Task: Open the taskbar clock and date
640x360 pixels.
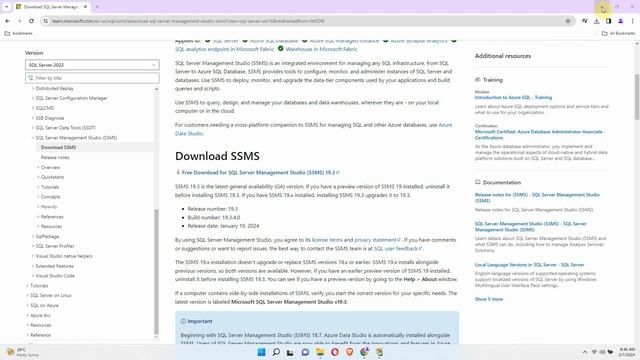Action: [x=627, y=352]
